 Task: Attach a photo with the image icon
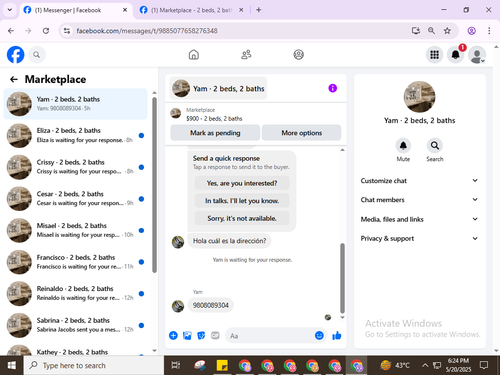[187, 335]
